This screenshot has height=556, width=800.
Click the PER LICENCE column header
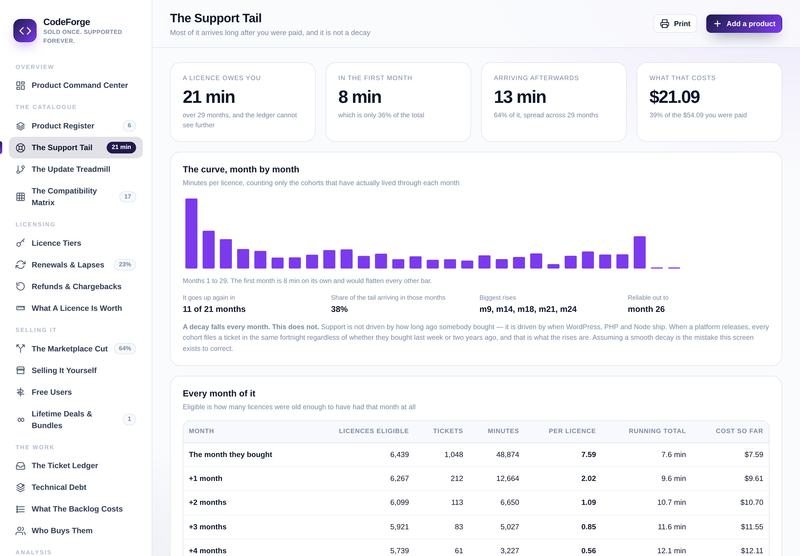point(572,431)
